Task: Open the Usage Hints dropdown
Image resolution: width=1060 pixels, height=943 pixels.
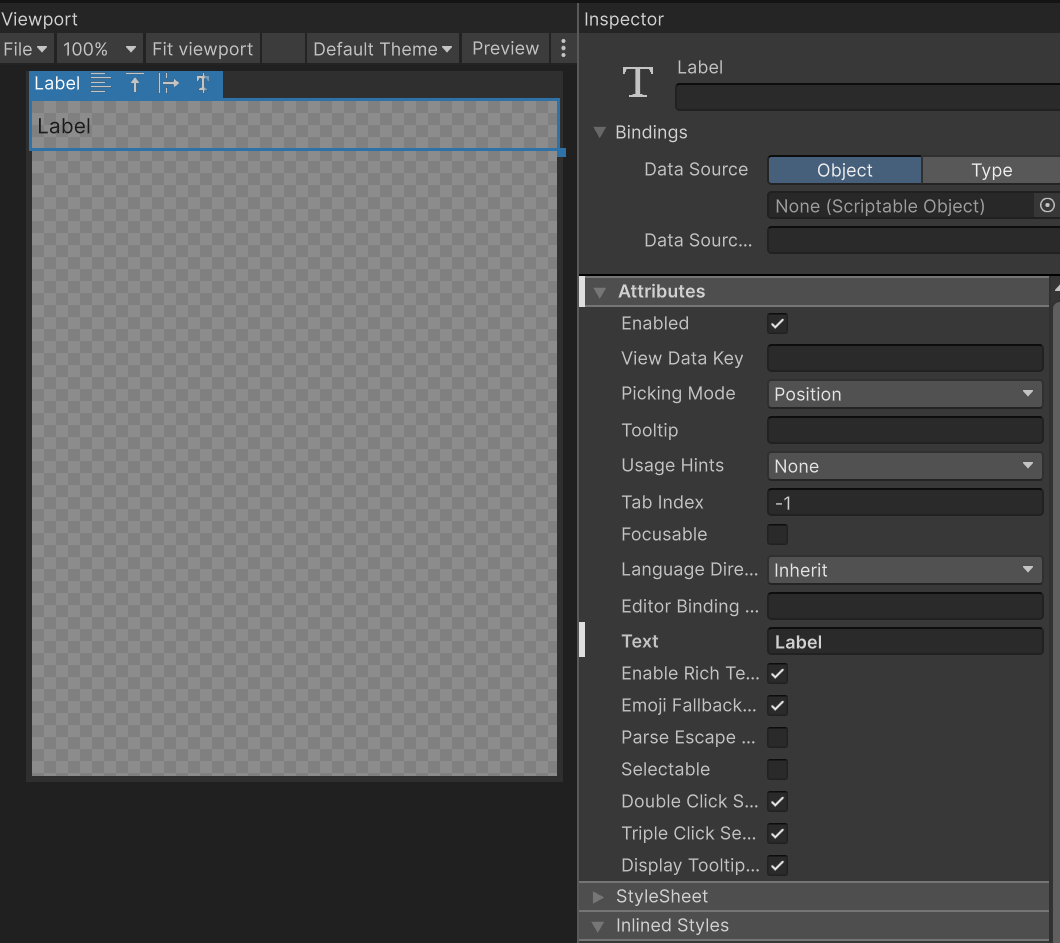Action: point(905,466)
